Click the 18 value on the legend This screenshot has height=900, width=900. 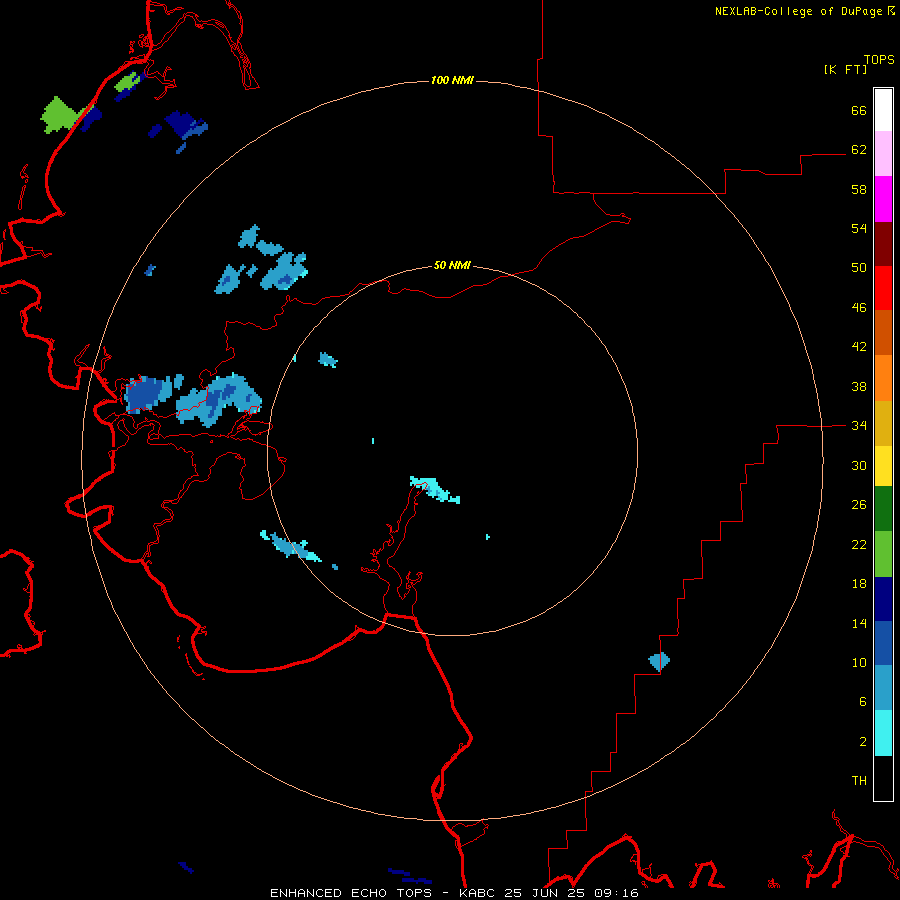click(x=859, y=584)
